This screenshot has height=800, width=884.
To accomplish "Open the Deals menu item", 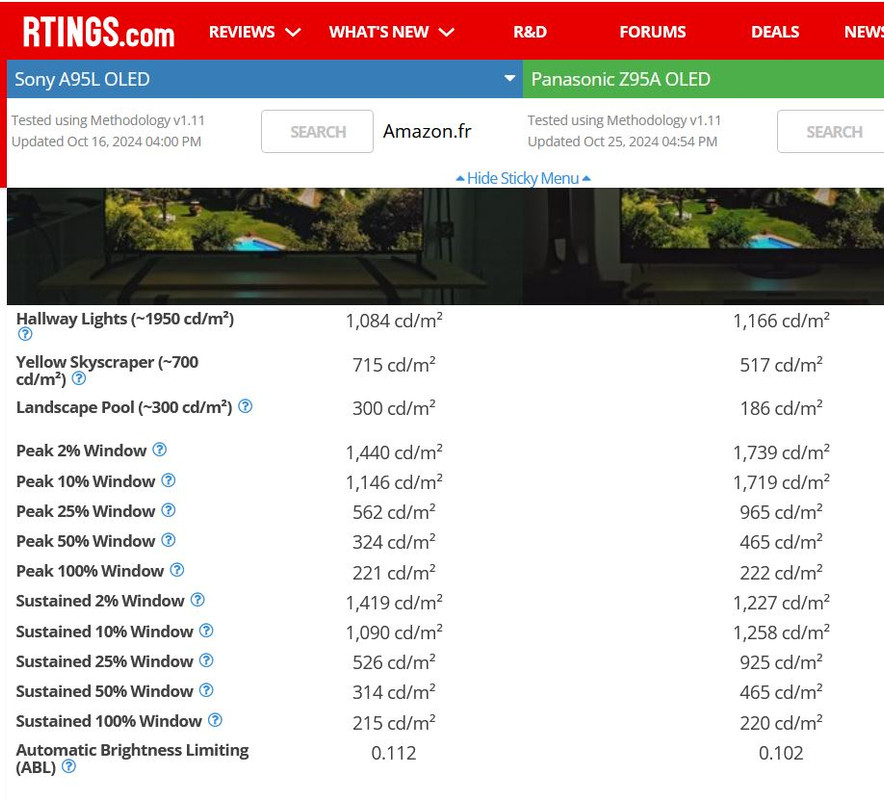I will pyautogui.click(x=775, y=32).
